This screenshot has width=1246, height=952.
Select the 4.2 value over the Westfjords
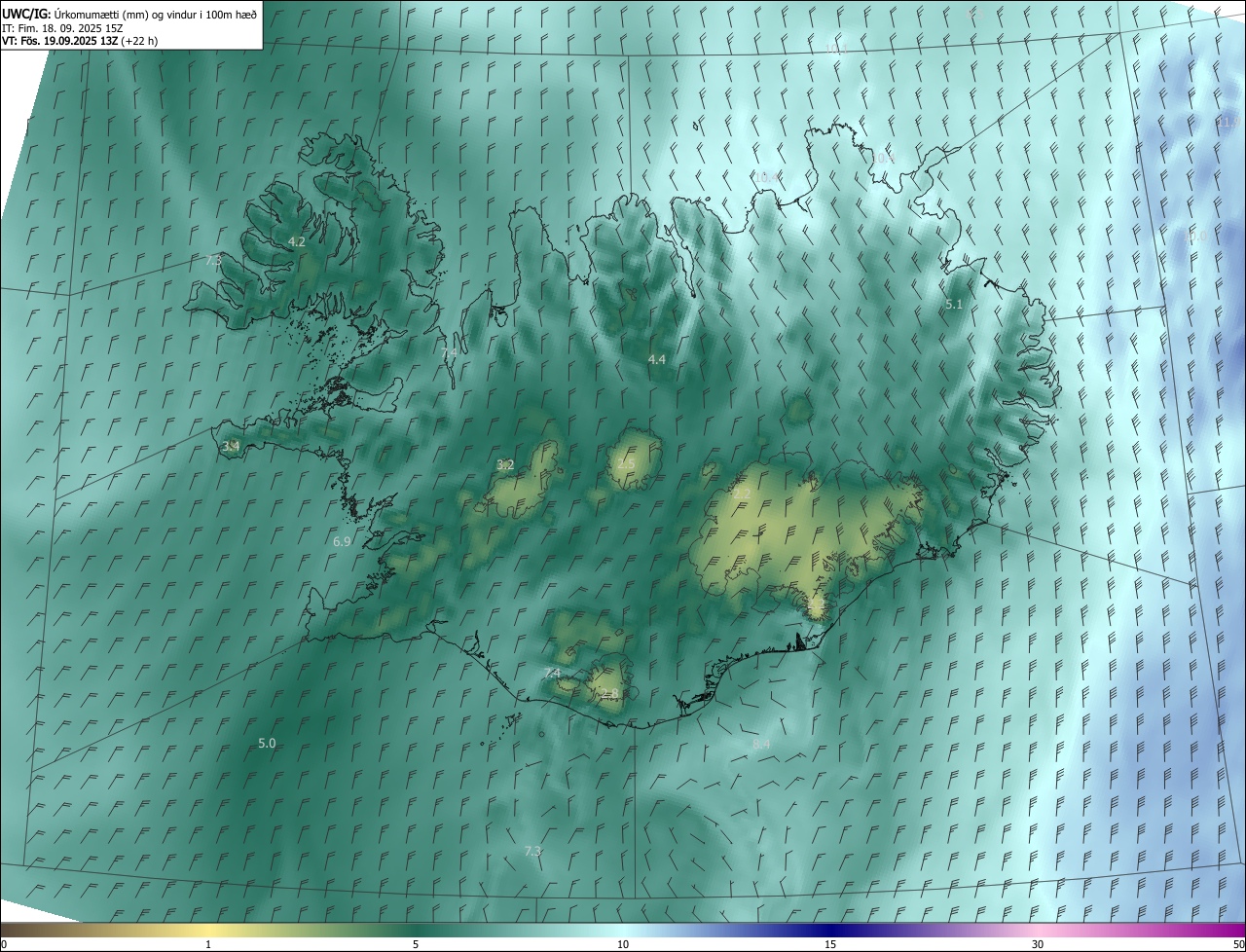(297, 241)
